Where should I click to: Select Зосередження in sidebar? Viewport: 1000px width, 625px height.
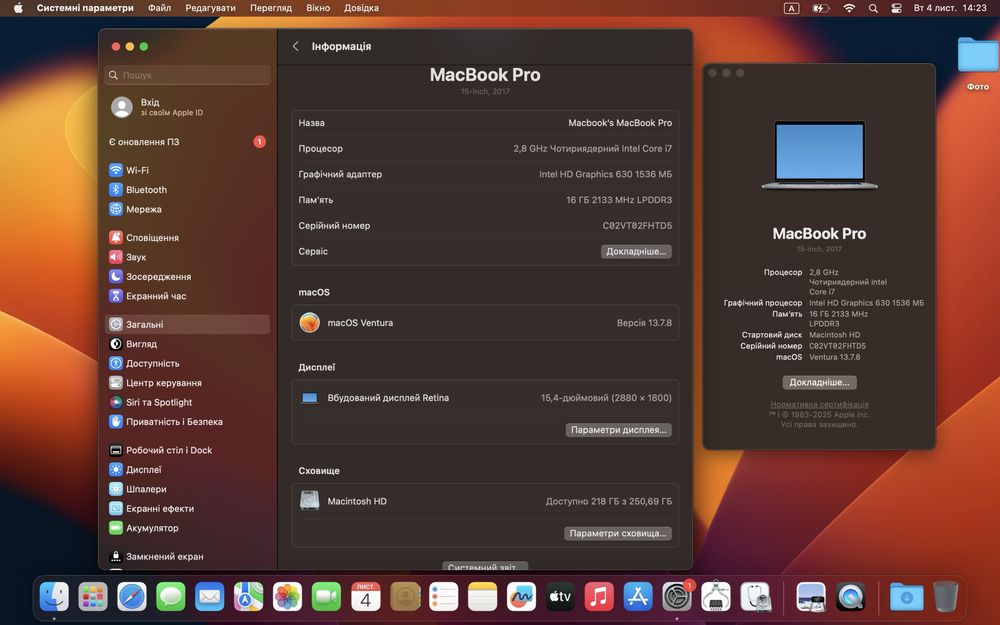188,276
